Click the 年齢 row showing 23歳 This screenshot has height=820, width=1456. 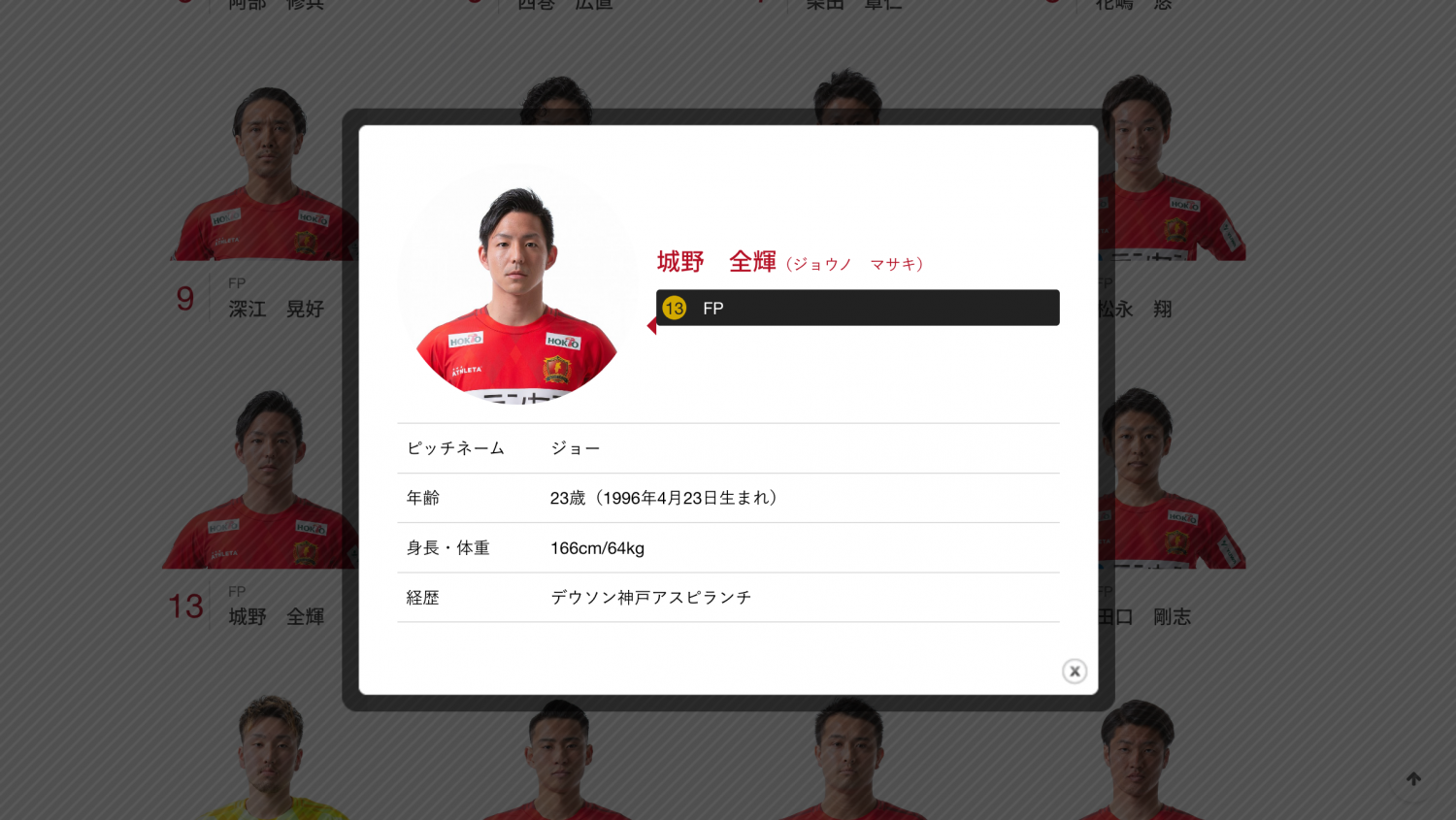pos(728,498)
